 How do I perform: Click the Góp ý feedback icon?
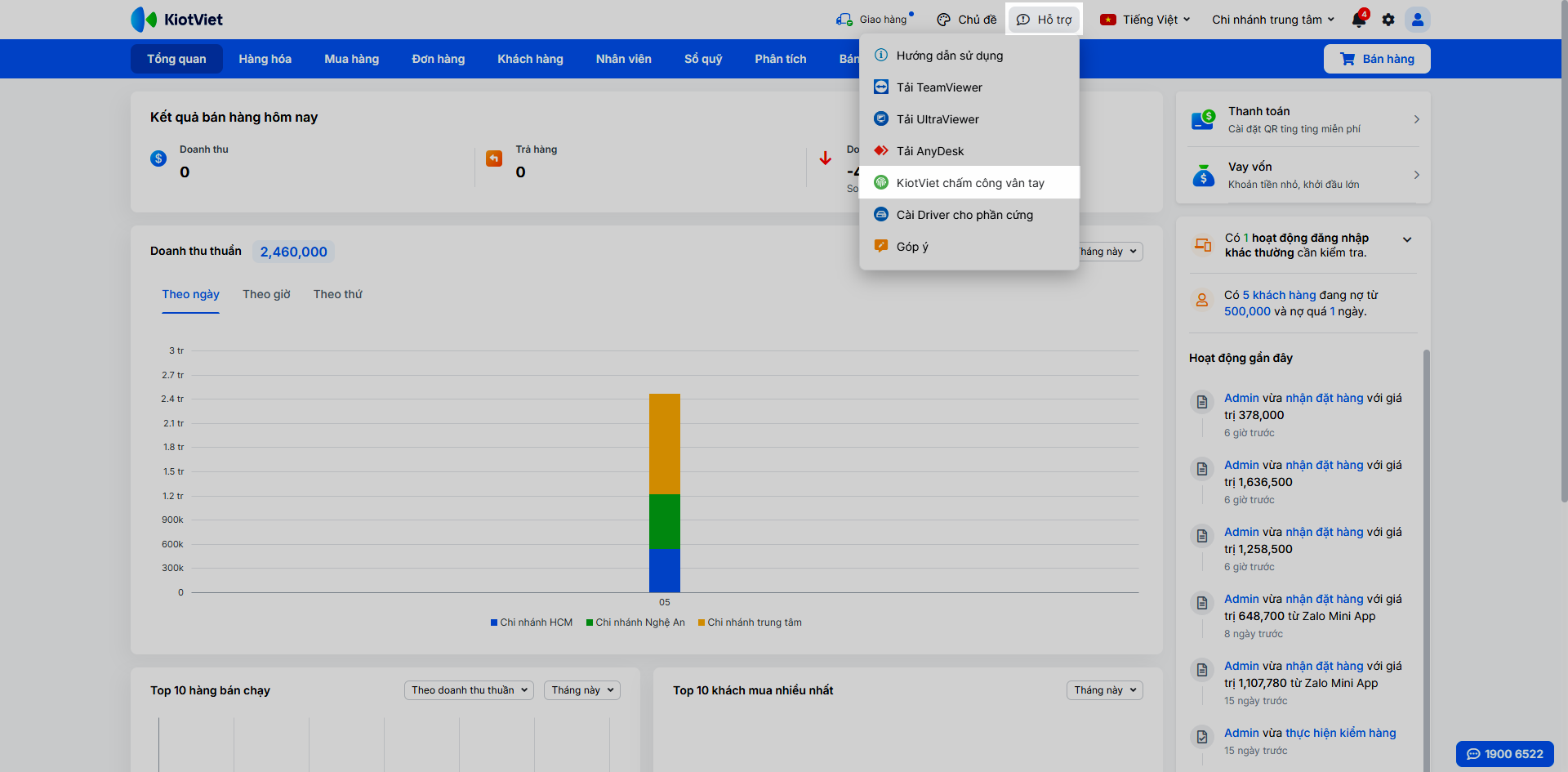tap(881, 247)
